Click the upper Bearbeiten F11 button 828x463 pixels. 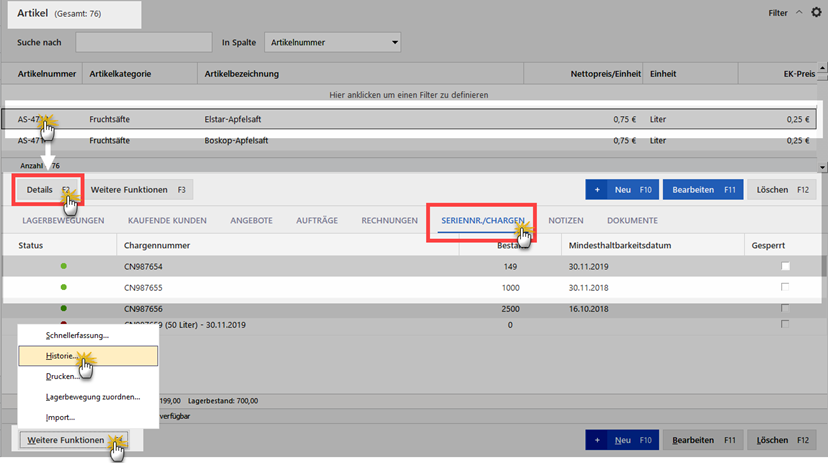click(703, 190)
